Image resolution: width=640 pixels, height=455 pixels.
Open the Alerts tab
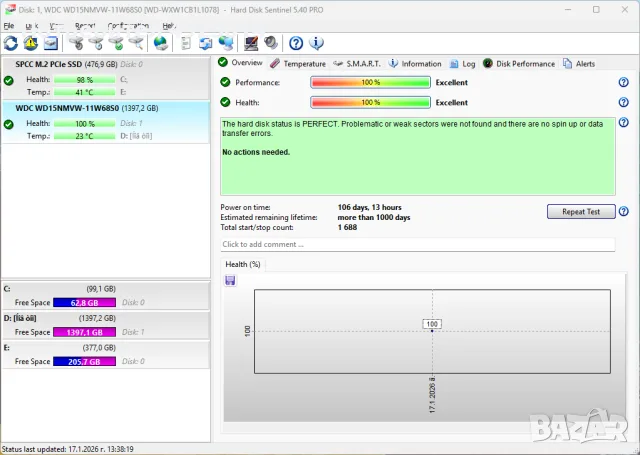pos(579,64)
